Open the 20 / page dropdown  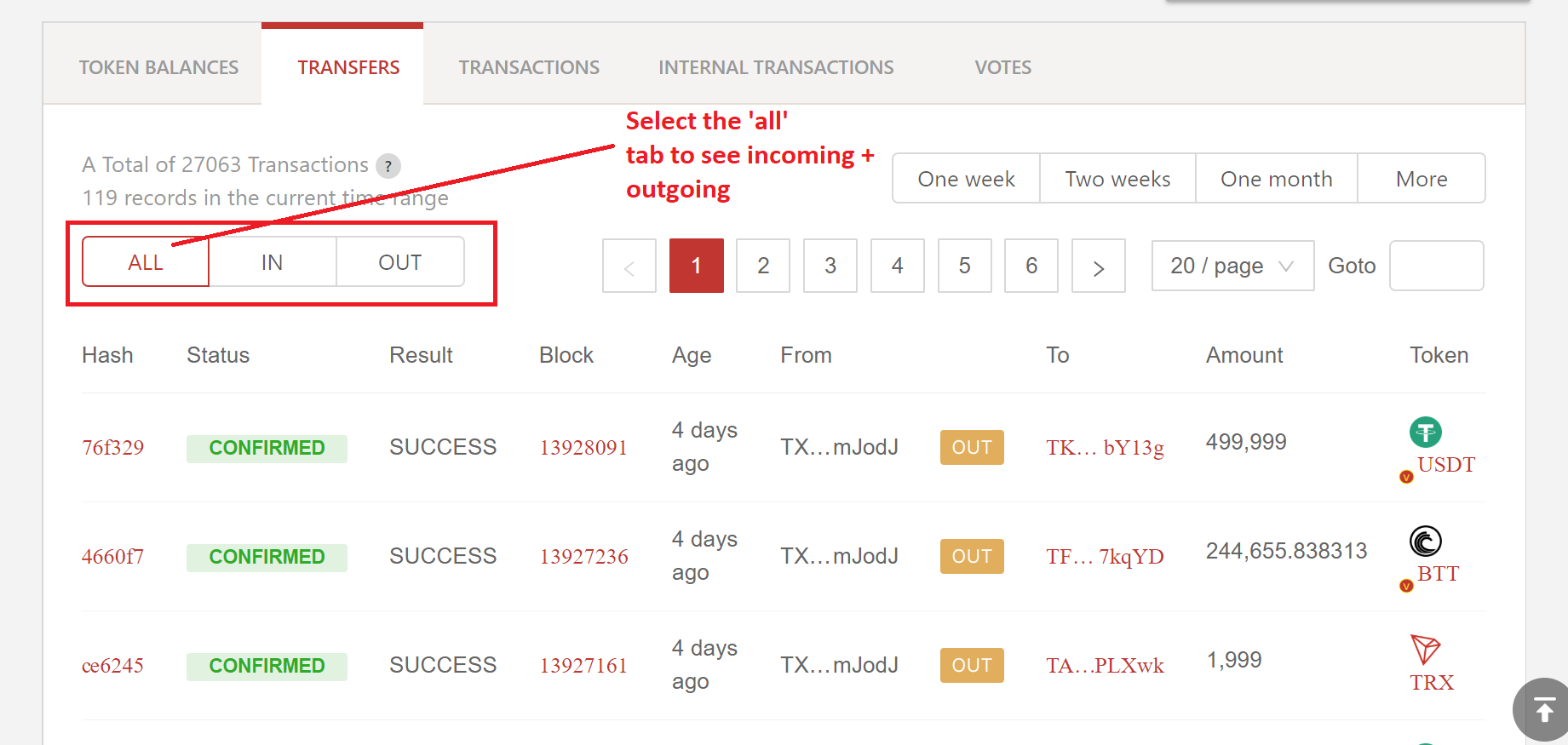[1232, 266]
